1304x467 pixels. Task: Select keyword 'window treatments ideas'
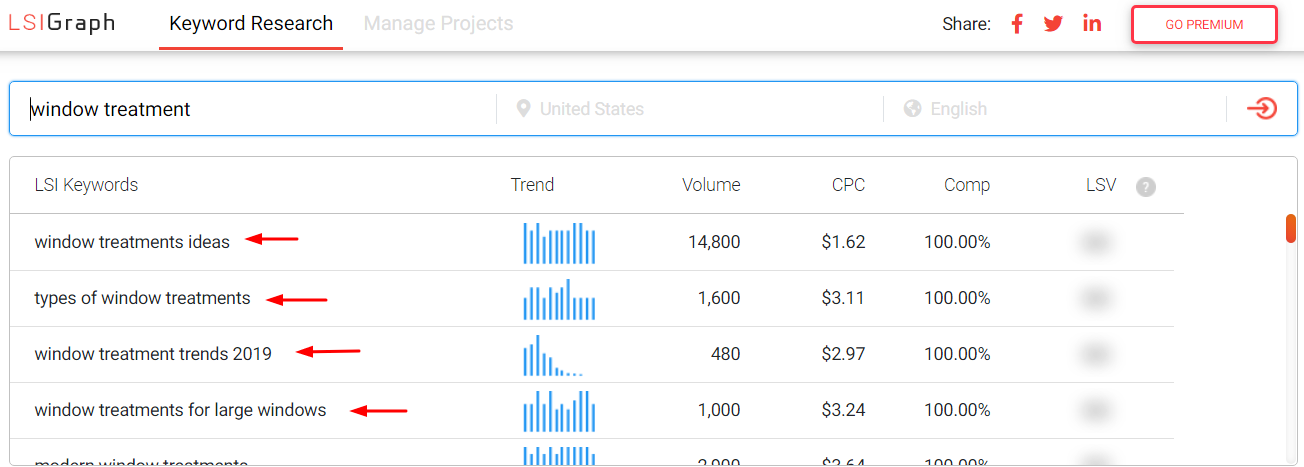tap(132, 242)
